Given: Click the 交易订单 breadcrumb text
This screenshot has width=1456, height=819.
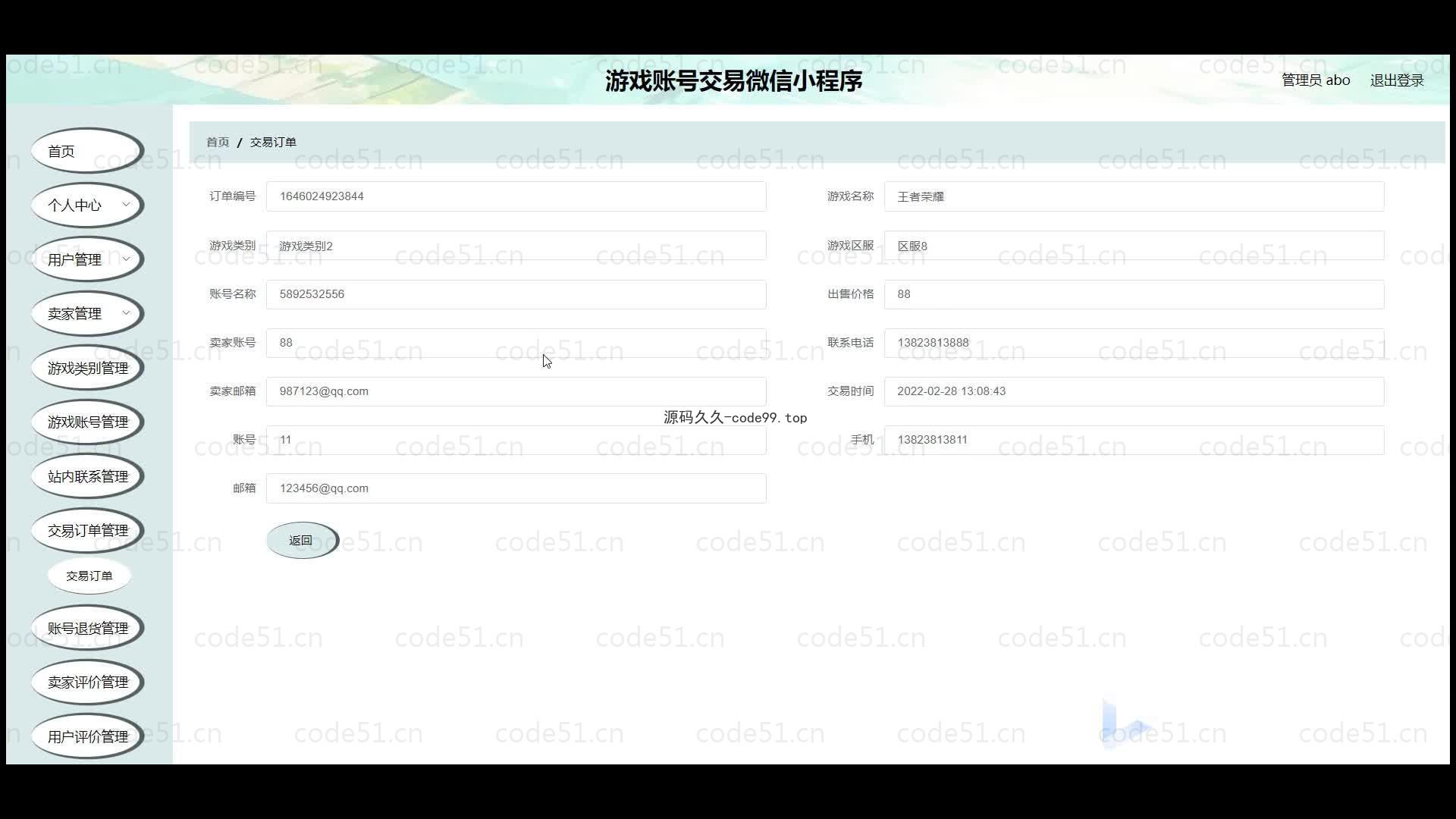Looking at the screenshot, I should tap(273, 142).
